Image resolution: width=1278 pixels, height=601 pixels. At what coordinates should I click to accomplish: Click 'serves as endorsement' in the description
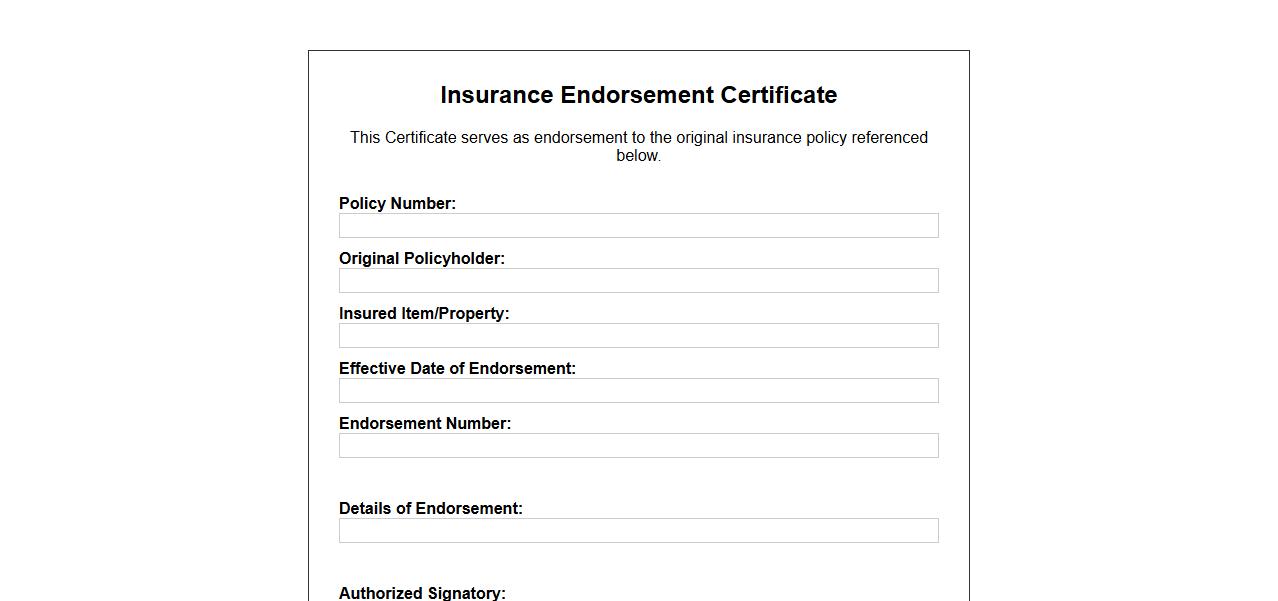pyautogui.click(x=543, y=137)
